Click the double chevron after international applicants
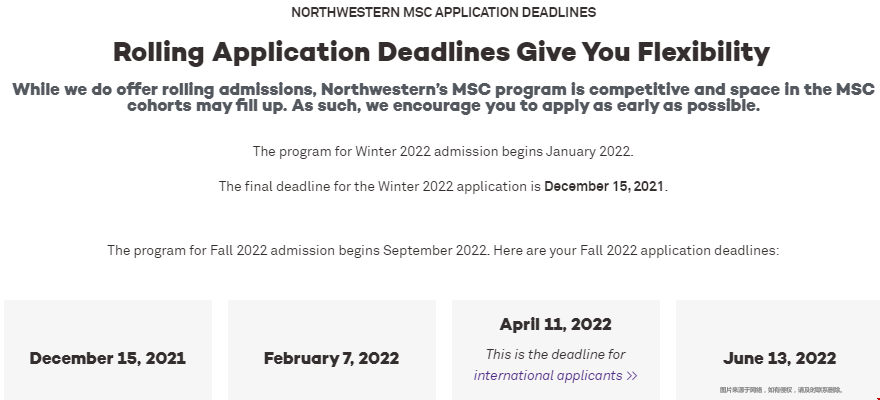The width and height of the screenshot is (880, 400). tap(632, 376)
